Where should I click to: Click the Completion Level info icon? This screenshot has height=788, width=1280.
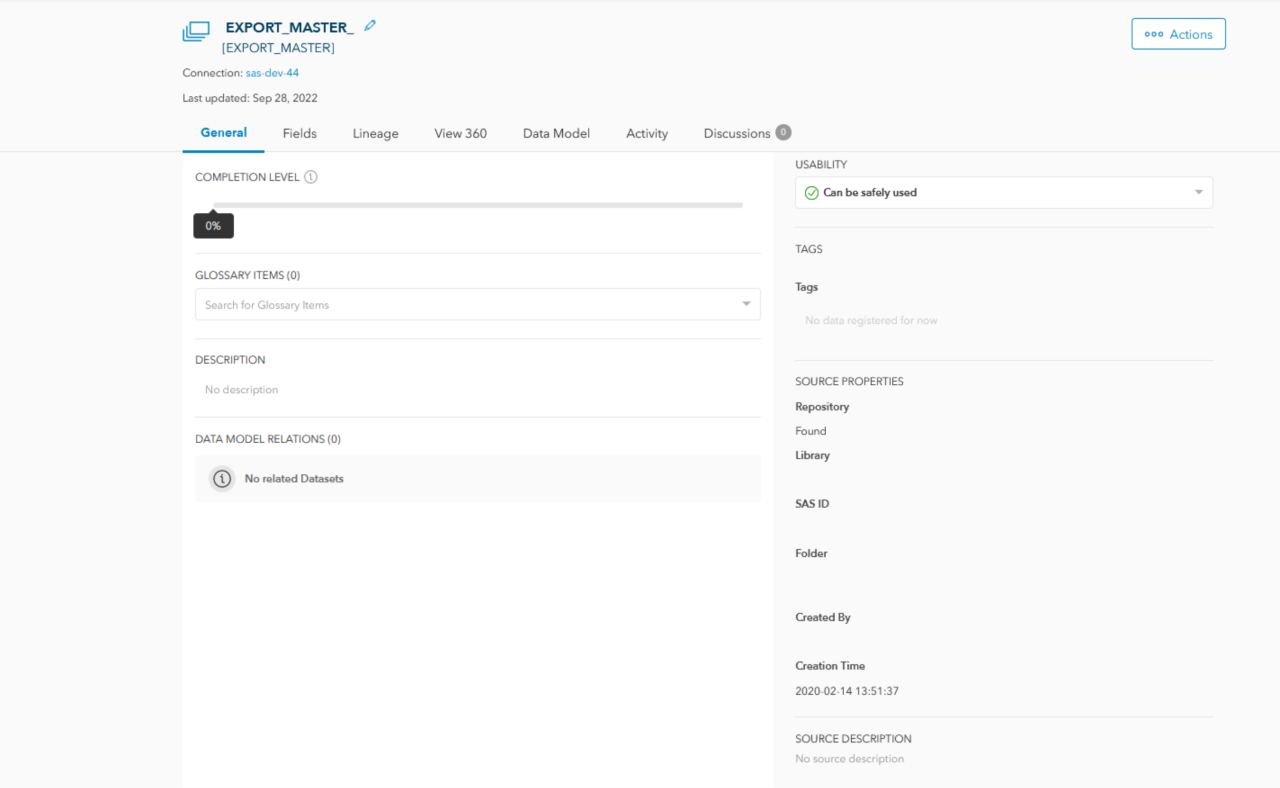(311, 177)
